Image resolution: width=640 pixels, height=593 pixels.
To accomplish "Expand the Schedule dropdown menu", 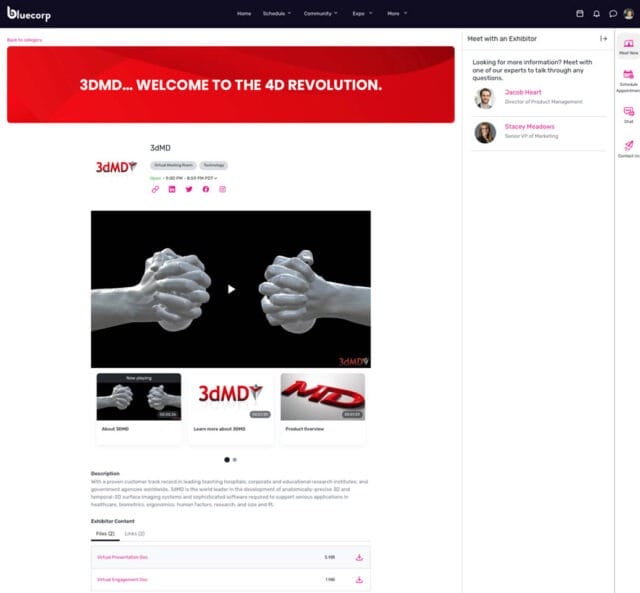I will coord(277,13).
